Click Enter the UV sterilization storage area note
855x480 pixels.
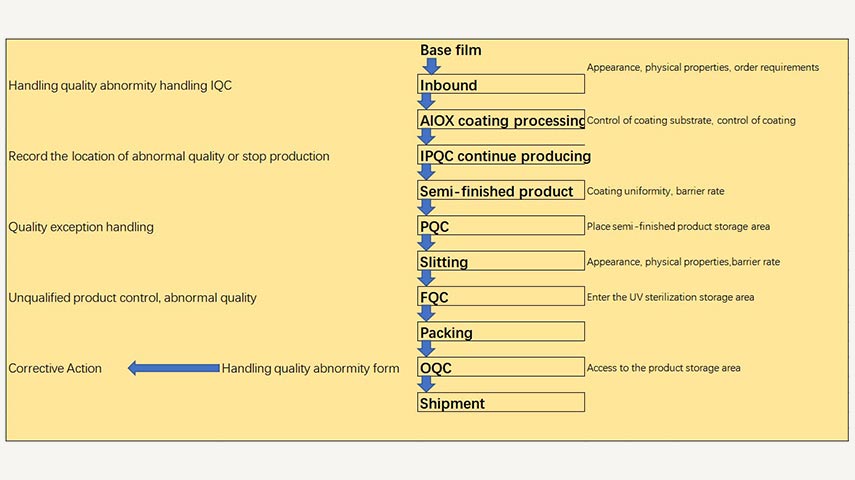pos(670,297)
